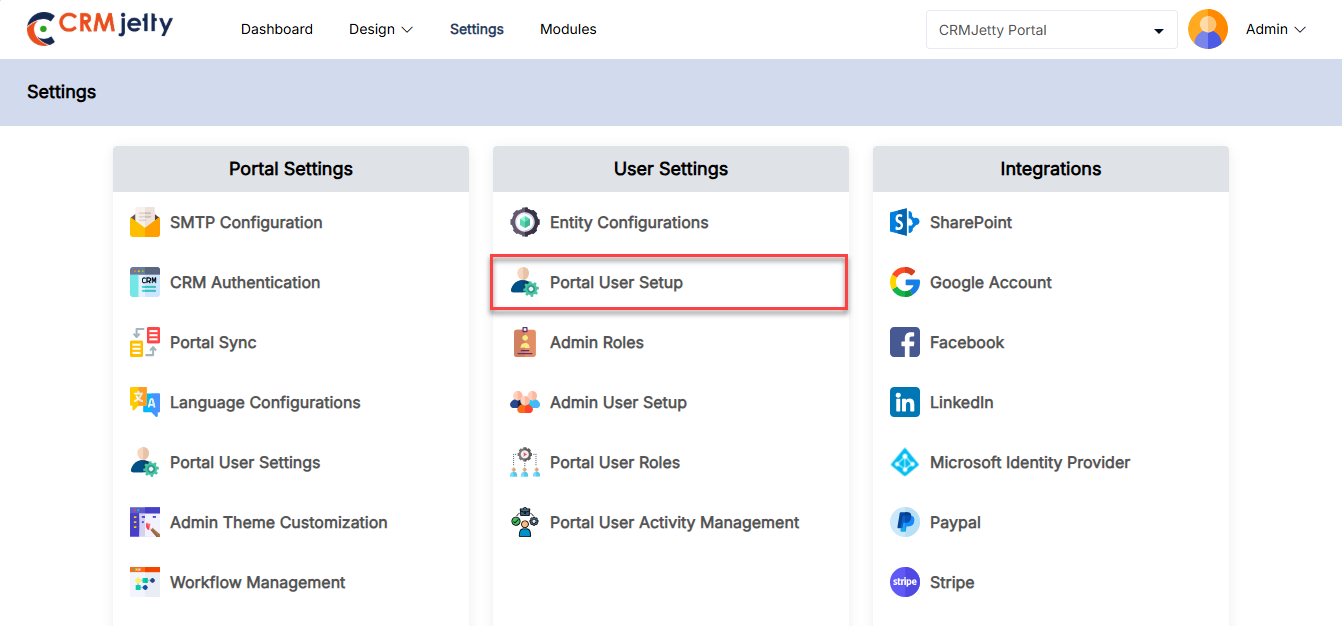Click the Language Configurations translate icon
Screen dimensions: 1342x626
pos(145,403)
